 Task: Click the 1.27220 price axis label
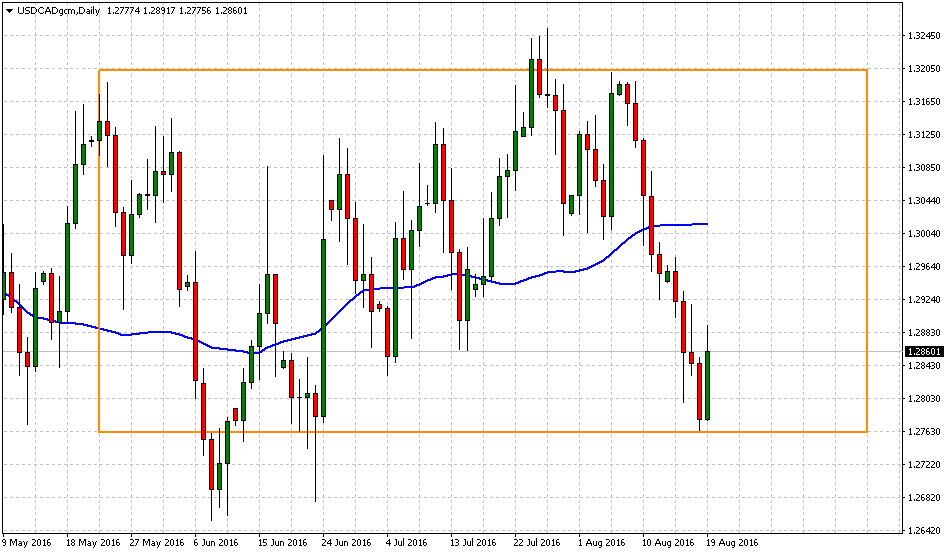click(924, 465)
